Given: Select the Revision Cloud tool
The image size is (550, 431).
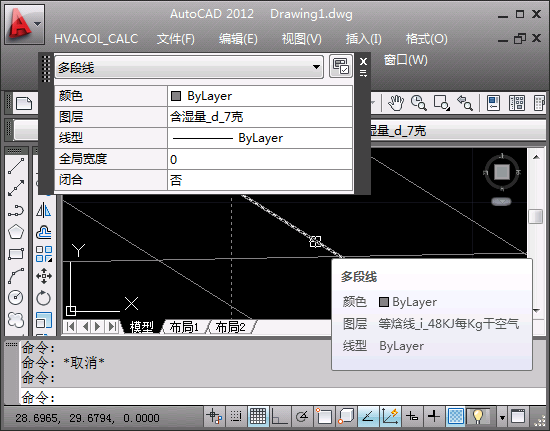Looking at the screenshot, I should tap(16, 320).
